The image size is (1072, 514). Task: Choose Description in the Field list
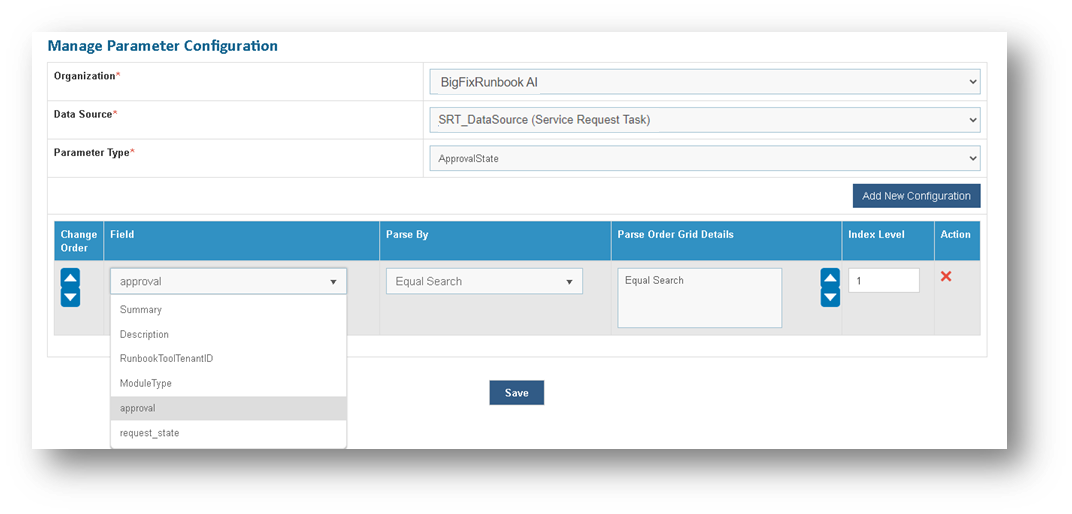[x=144, y=335]
